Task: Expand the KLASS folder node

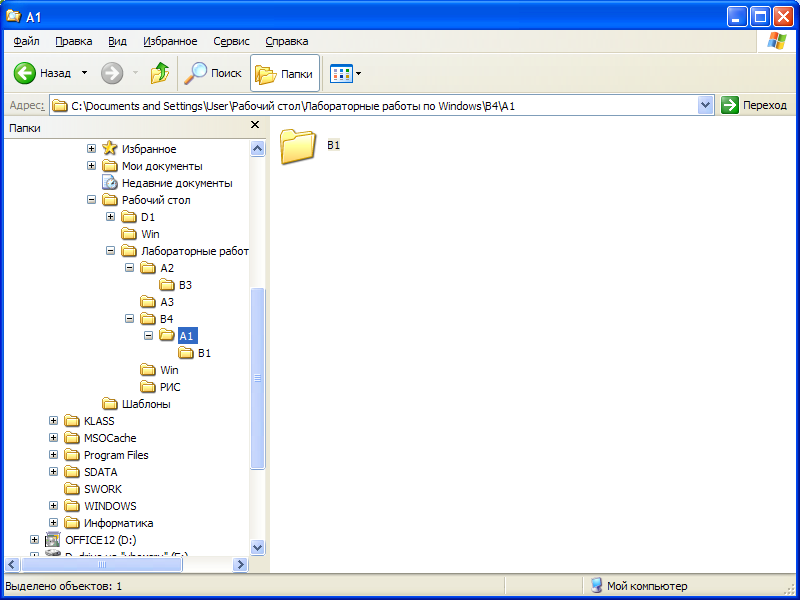Action: (53, 421)
